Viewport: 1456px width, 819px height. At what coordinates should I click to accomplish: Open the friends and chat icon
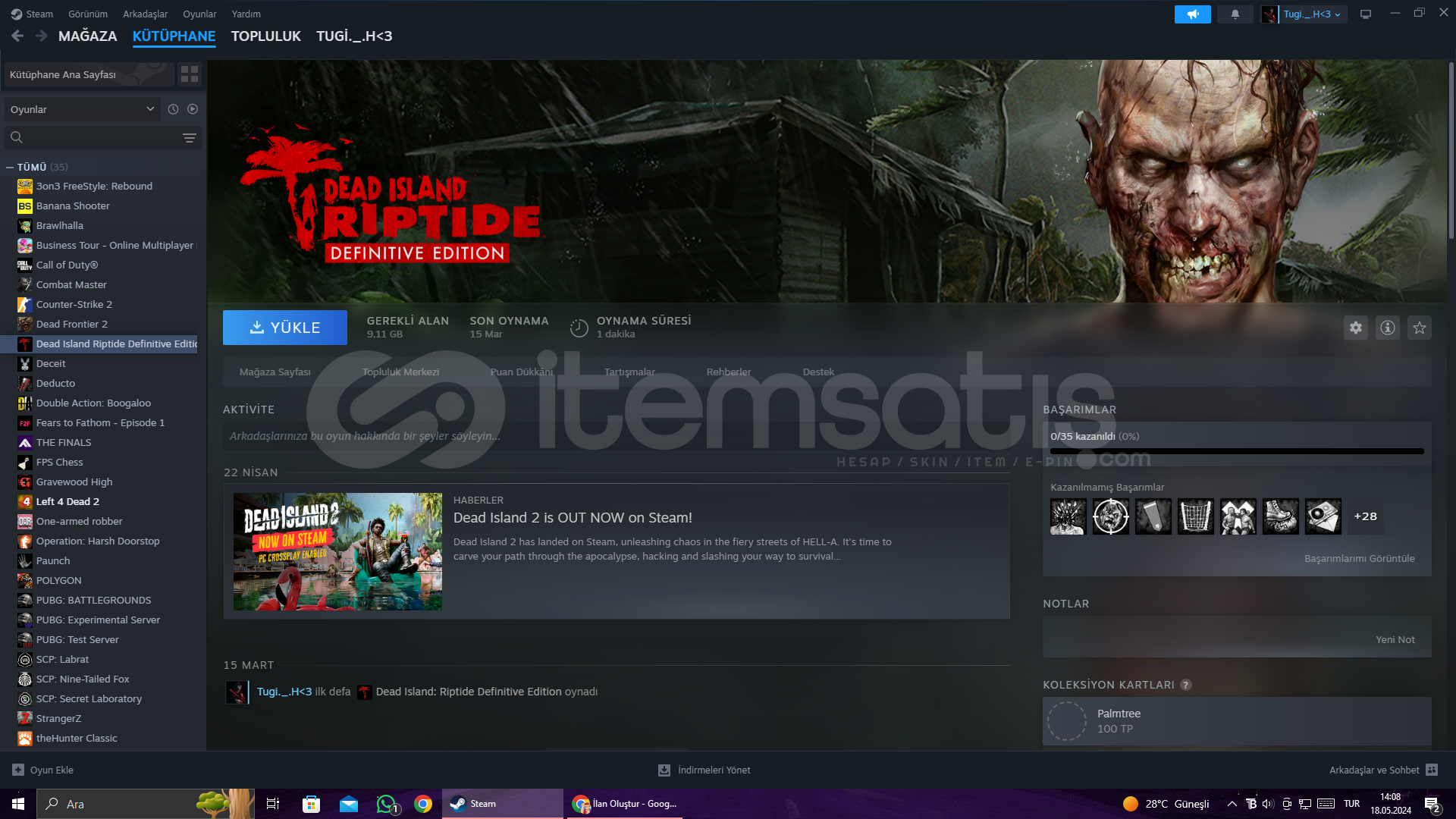click(1432, 770)
